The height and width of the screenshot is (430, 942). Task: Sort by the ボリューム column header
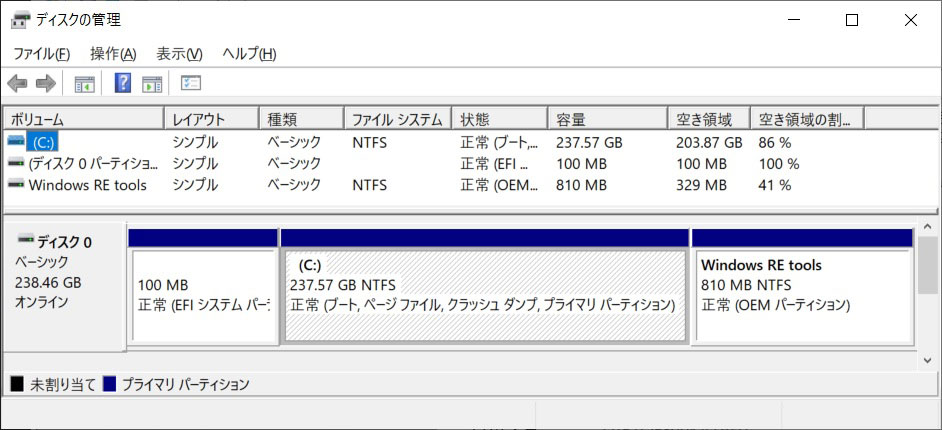(82, 119)
